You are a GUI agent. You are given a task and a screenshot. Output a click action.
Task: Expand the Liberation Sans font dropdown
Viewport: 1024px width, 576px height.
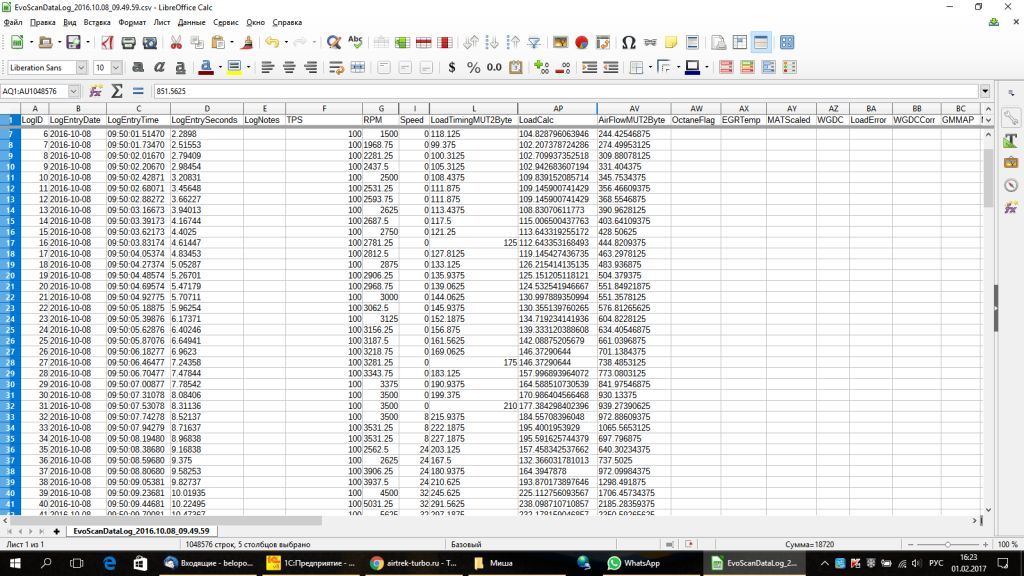point(83,67)
